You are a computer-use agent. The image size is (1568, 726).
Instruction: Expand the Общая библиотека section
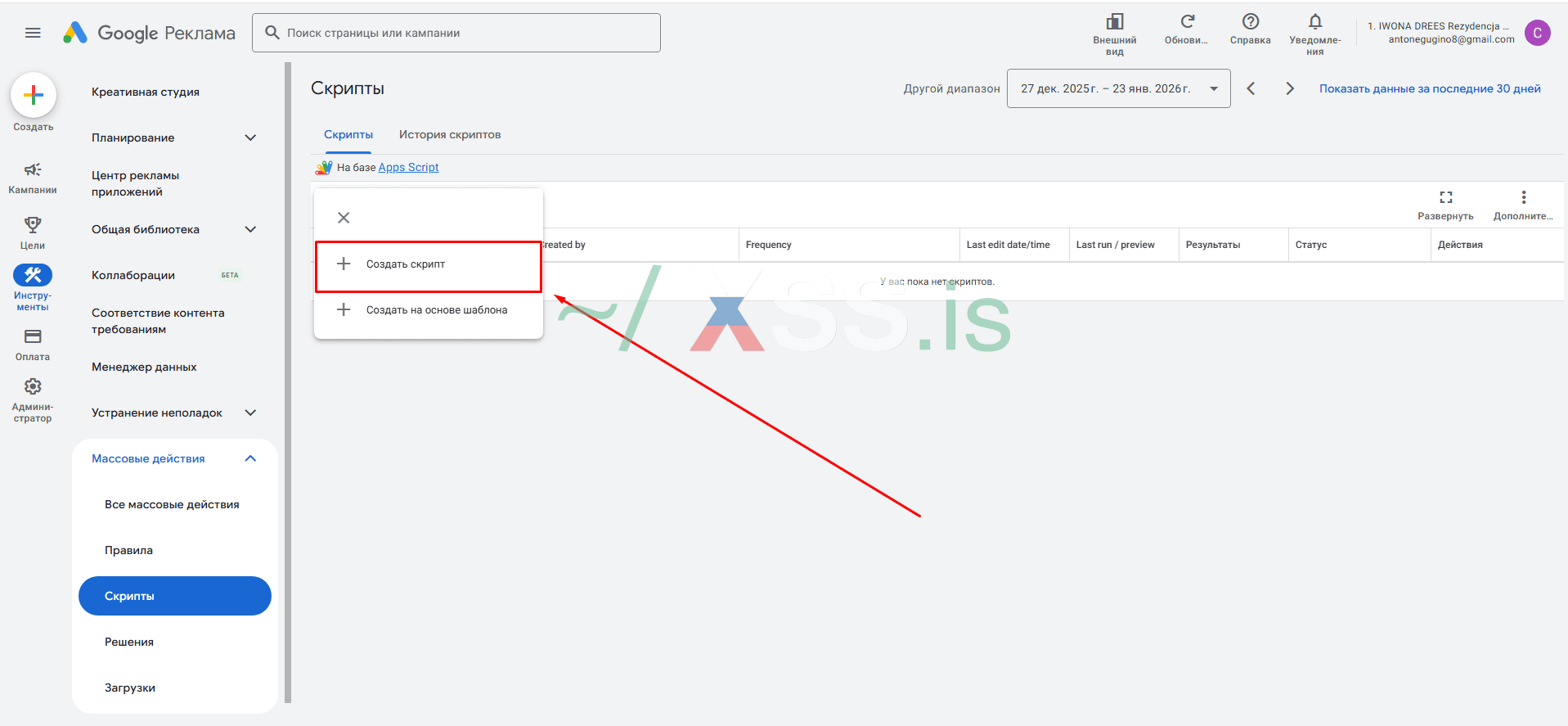click(250, 229)
